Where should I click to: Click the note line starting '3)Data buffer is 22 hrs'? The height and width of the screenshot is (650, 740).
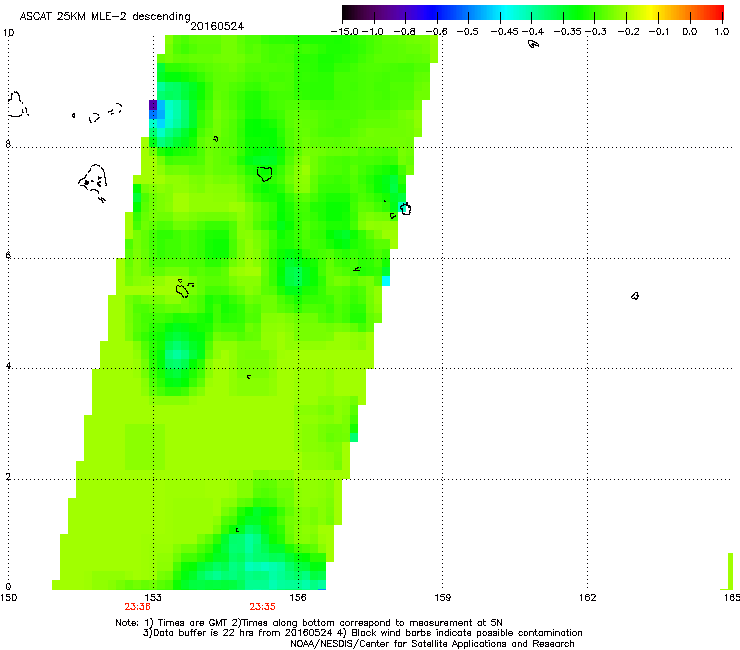[x=362, y=633]
